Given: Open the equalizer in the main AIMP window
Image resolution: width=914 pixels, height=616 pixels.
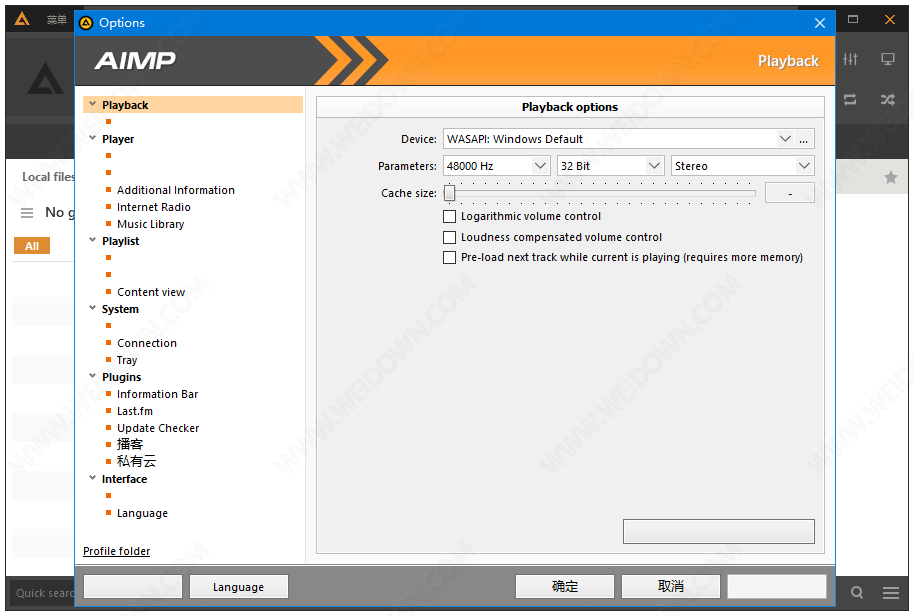Looking at the screenshot, I should point(850,59).
